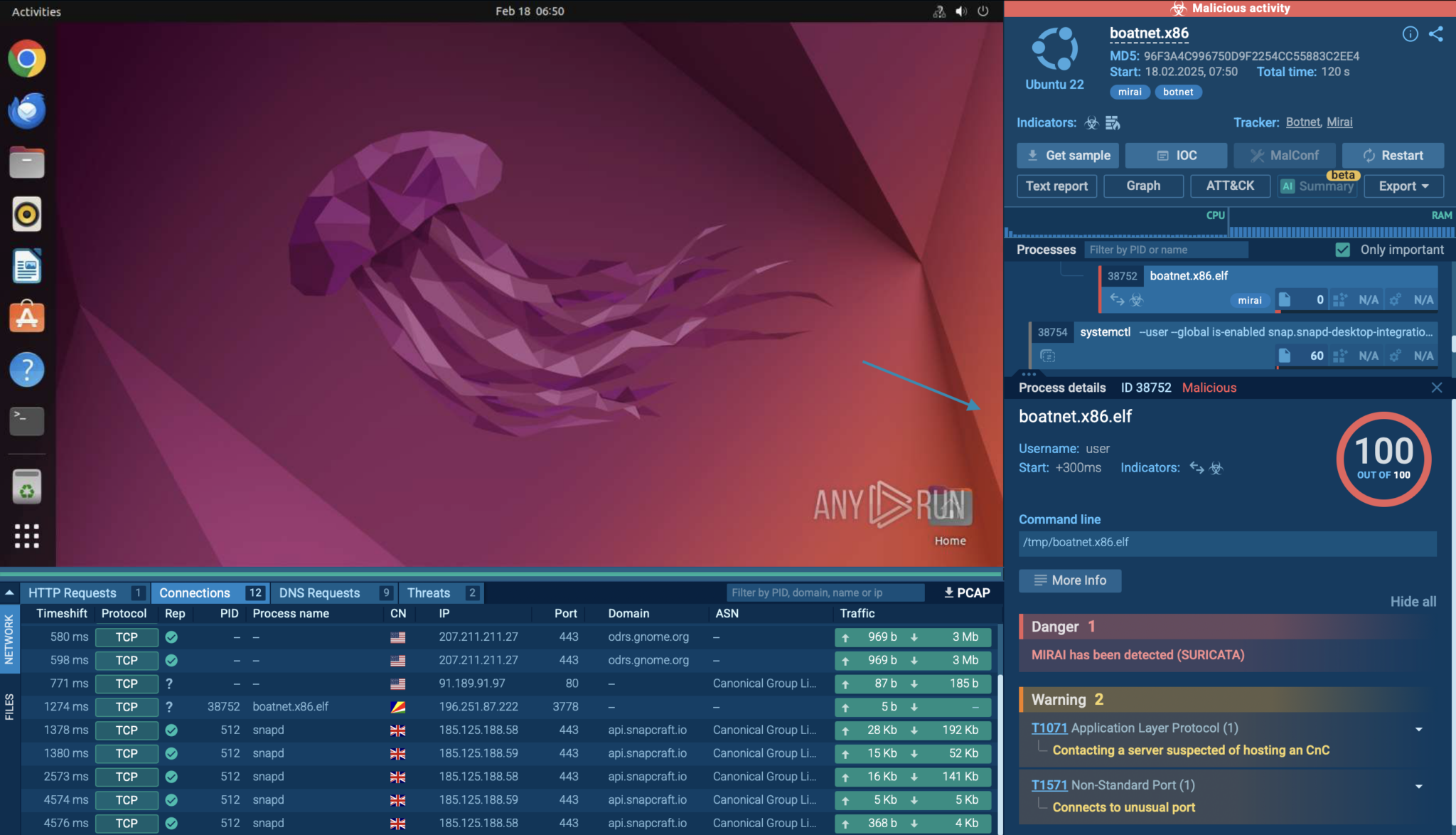Expand the T1071 Application Layer Protocol entry
Image resolution: width=1456 pixels, height=835 pixels.
(x=1418, y=729)
